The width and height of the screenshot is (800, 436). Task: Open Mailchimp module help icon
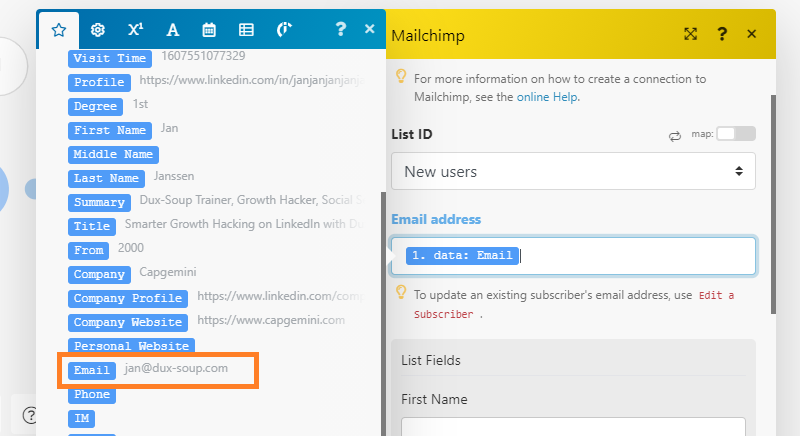[721, 34]
